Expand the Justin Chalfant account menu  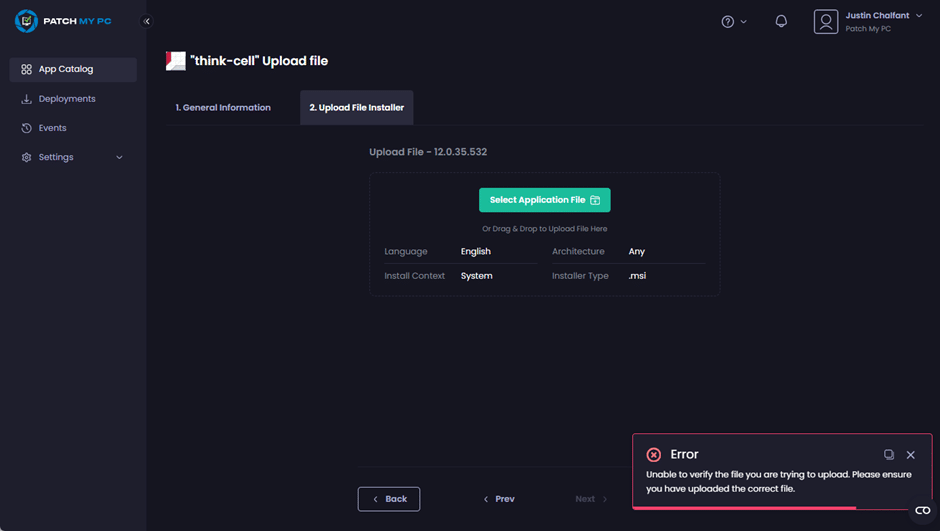[919, 16]
